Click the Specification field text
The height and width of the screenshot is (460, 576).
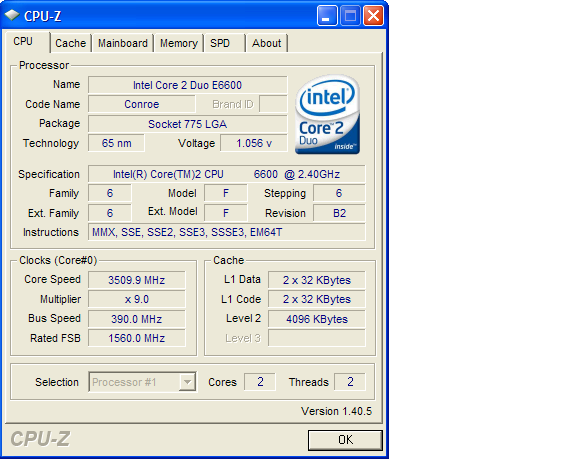coord(227,174)
